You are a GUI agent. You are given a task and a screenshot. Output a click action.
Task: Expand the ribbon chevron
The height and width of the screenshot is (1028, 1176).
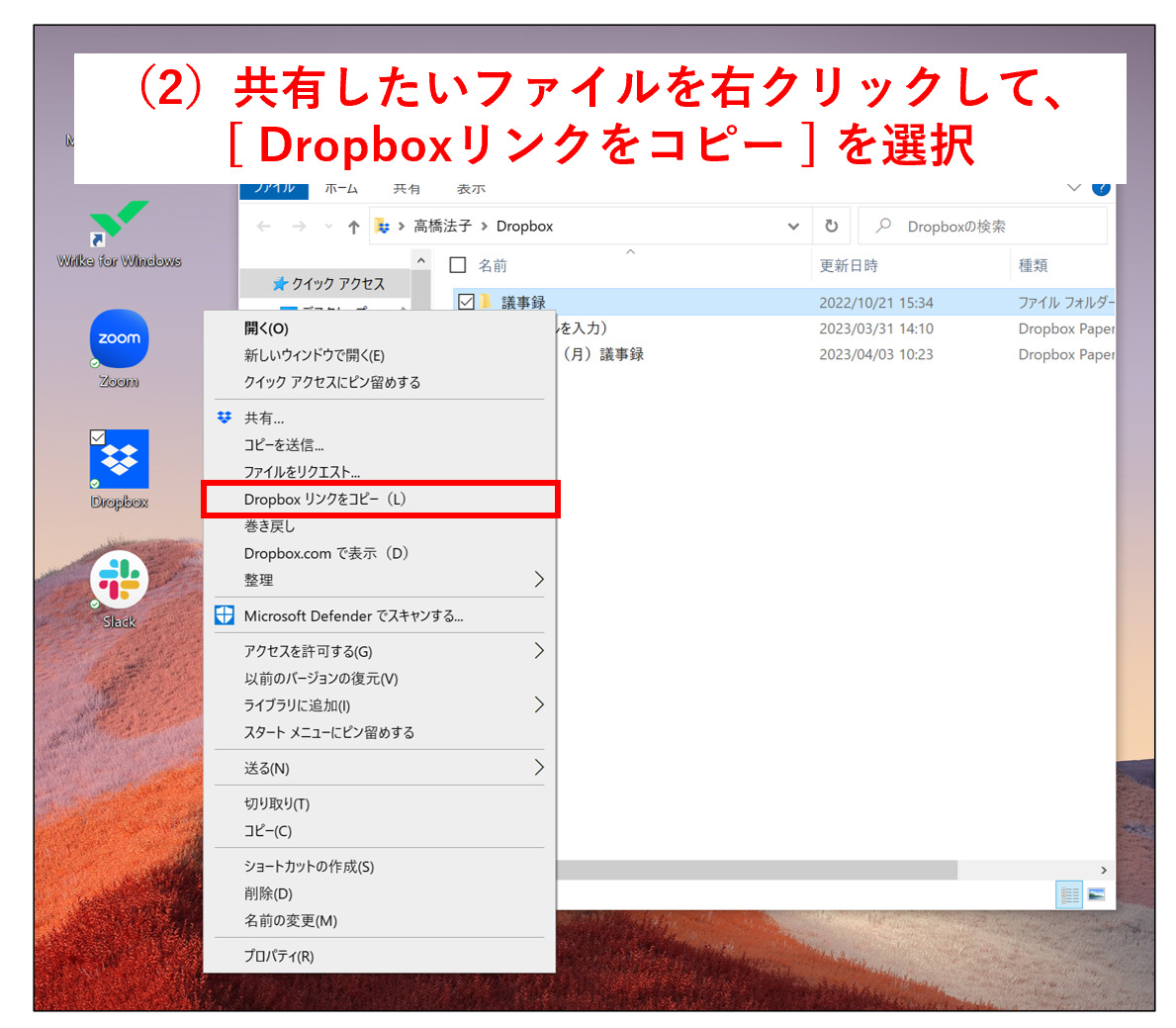pos(1074,188)
